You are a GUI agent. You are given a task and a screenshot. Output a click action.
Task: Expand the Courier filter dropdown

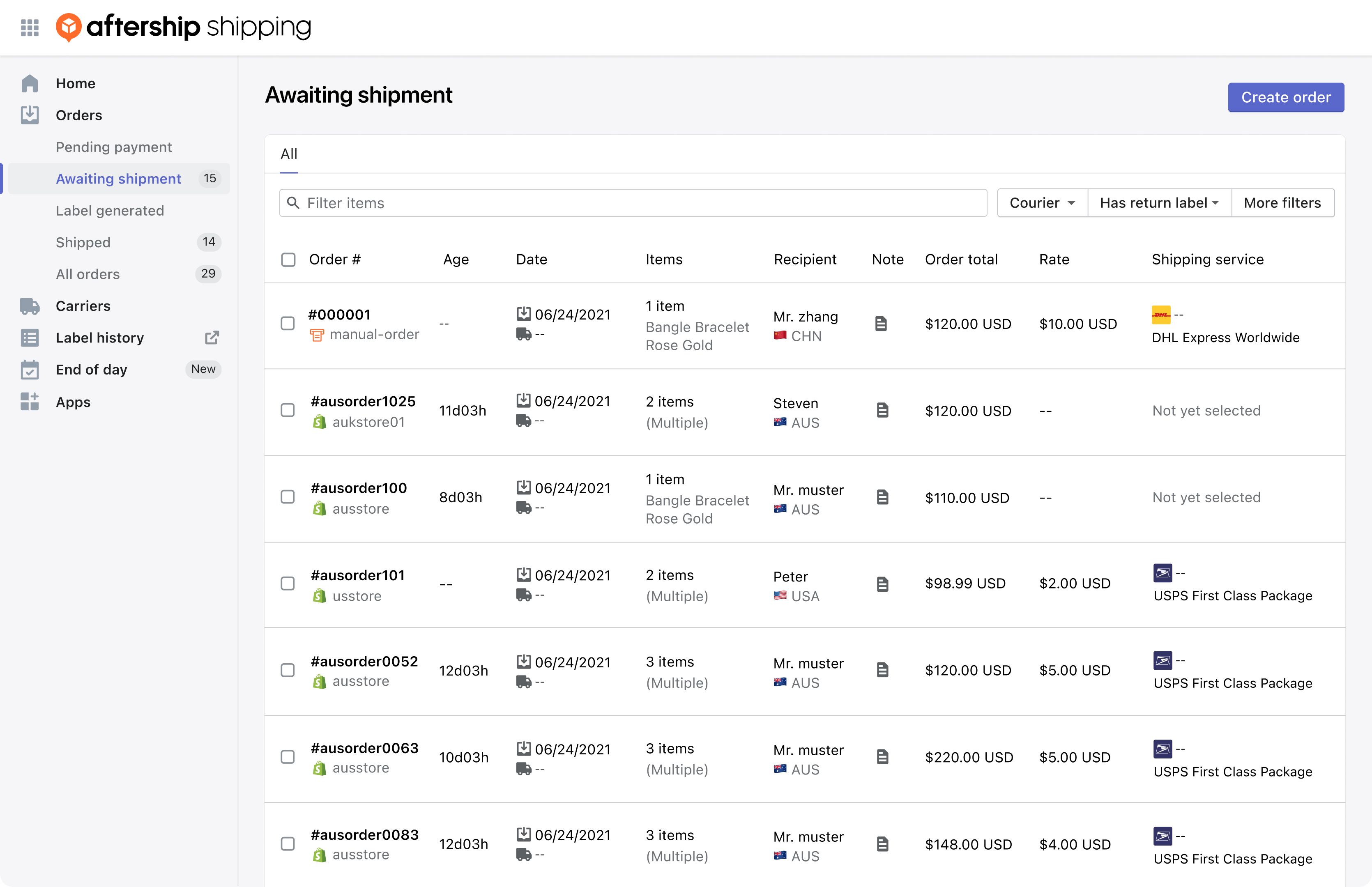(x=1043, y=203)
